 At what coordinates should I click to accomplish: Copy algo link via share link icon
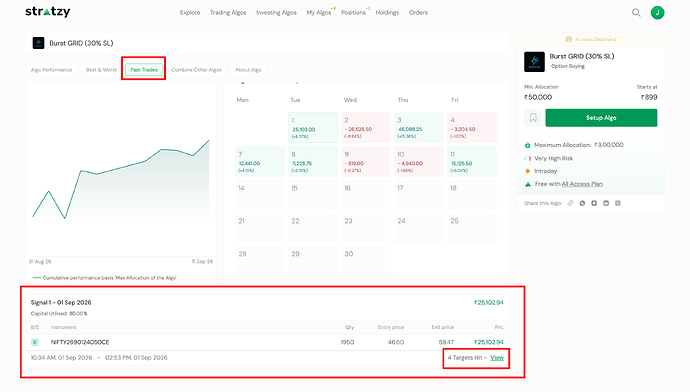coord(570,203)
